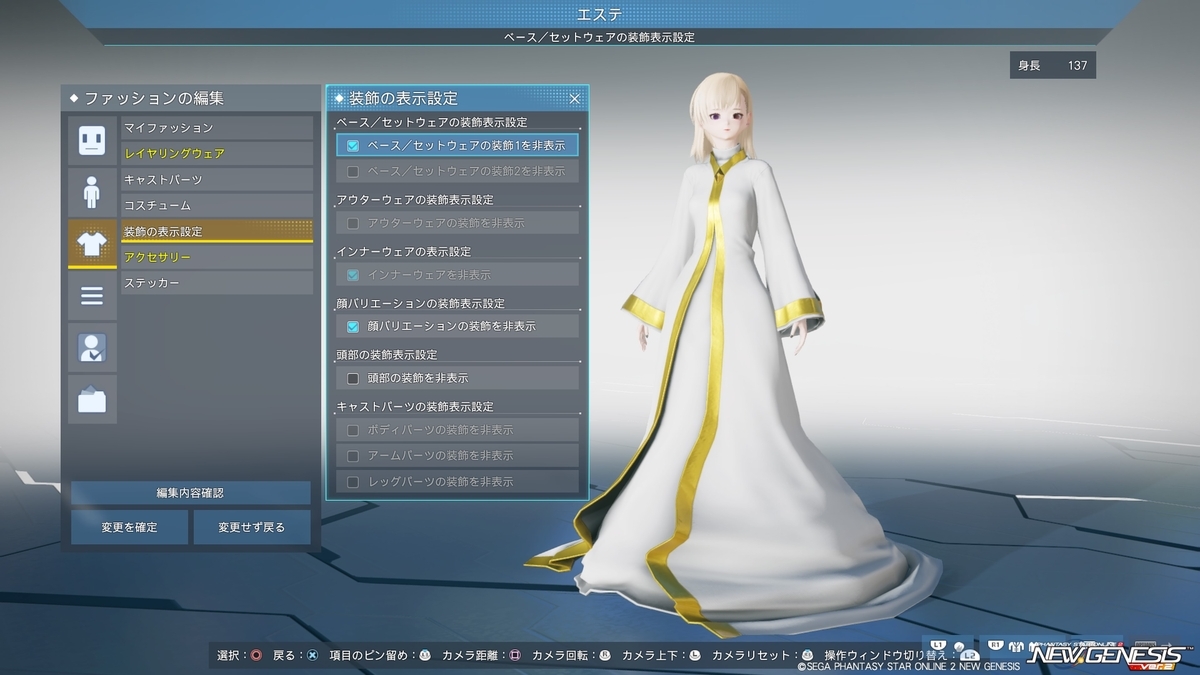The height and width of the screenshot is (675, 1200).
Task: Click the エステ screen title
Action: tap(599, 14)
